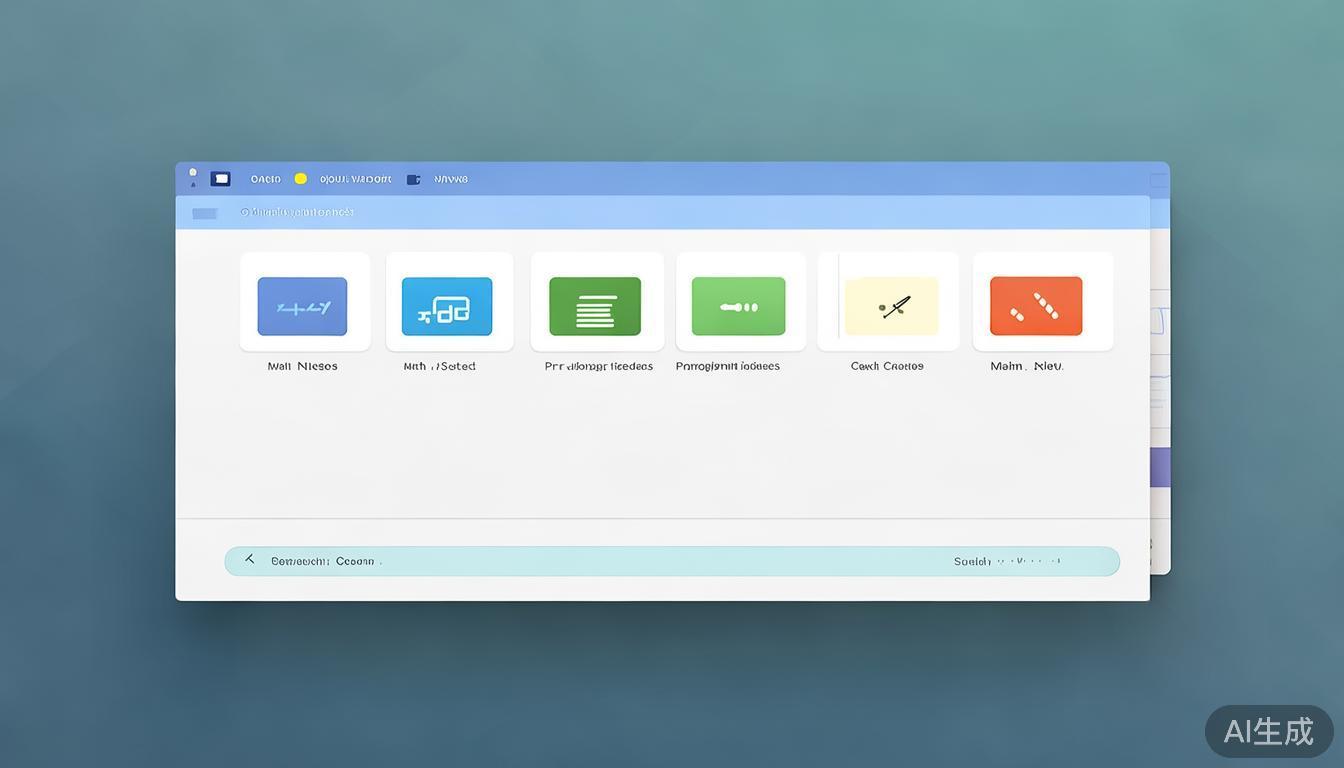Click the 'Cacch Cnotes' label under yellow tile

[887, 366]
